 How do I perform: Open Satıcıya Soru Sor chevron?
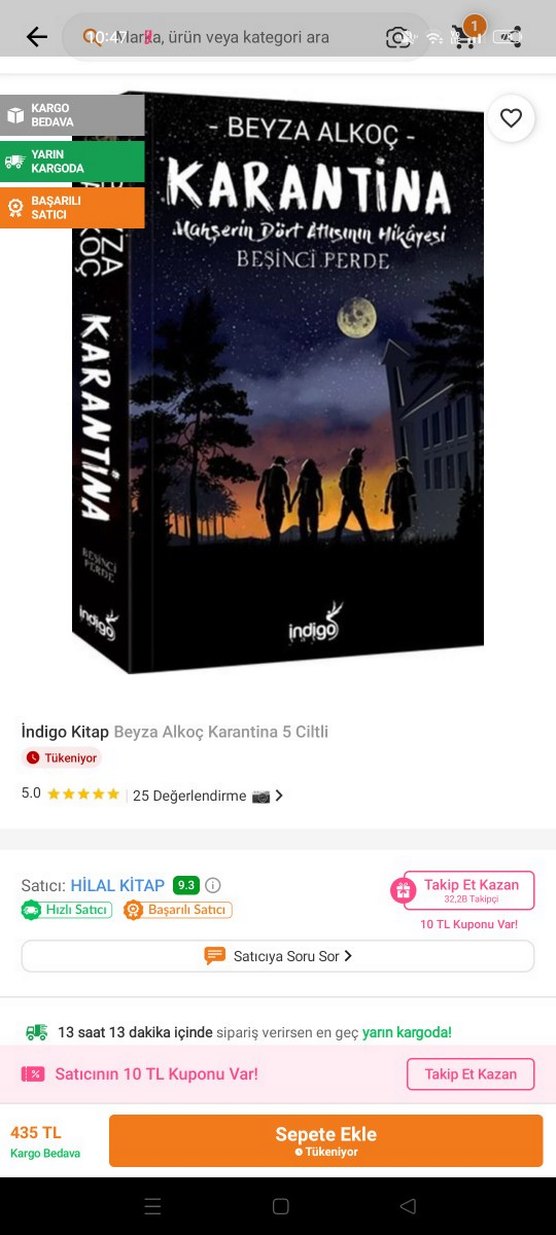coord(348,956)
